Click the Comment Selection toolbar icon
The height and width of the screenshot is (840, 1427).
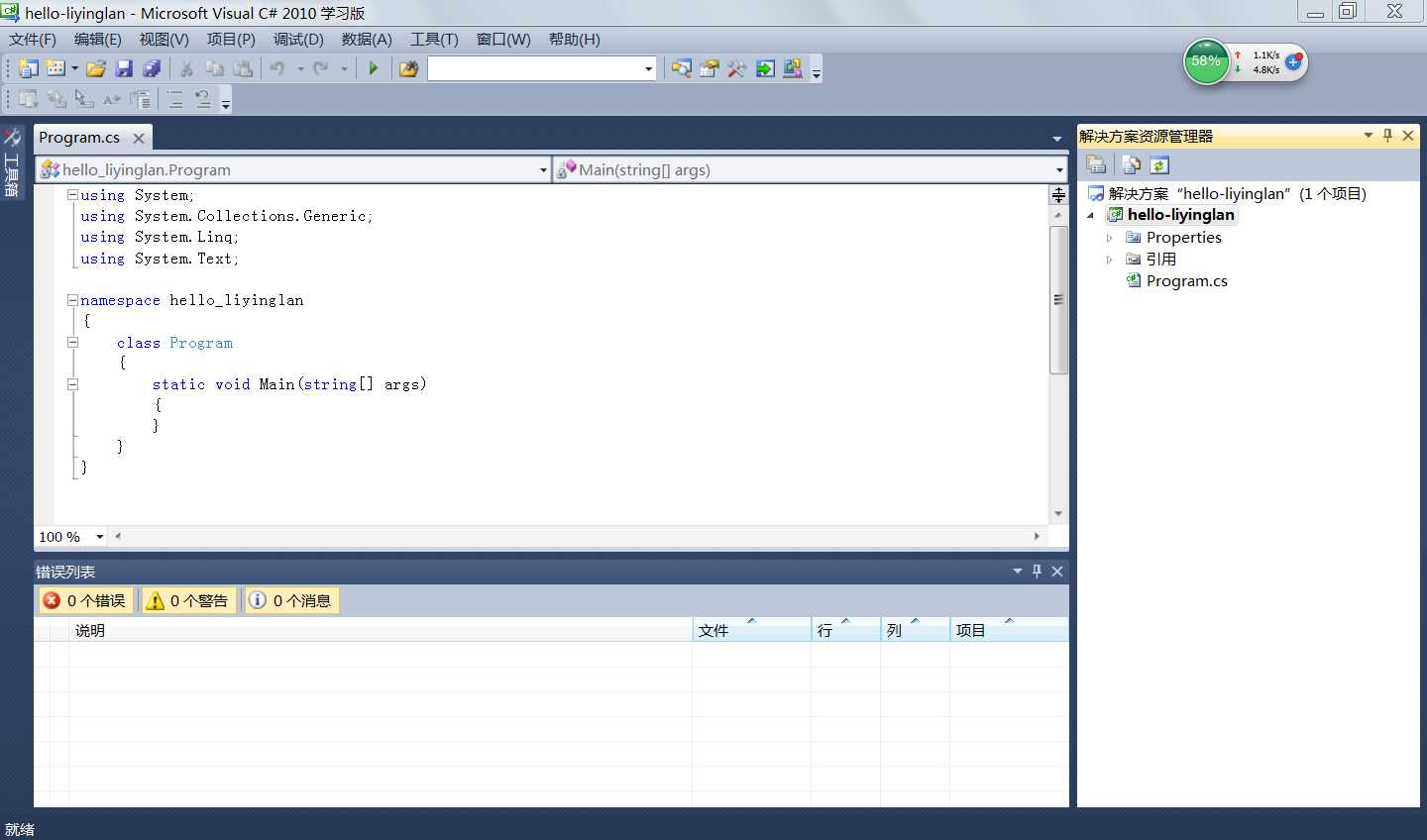pyautogui.click(x=175, y=99)
